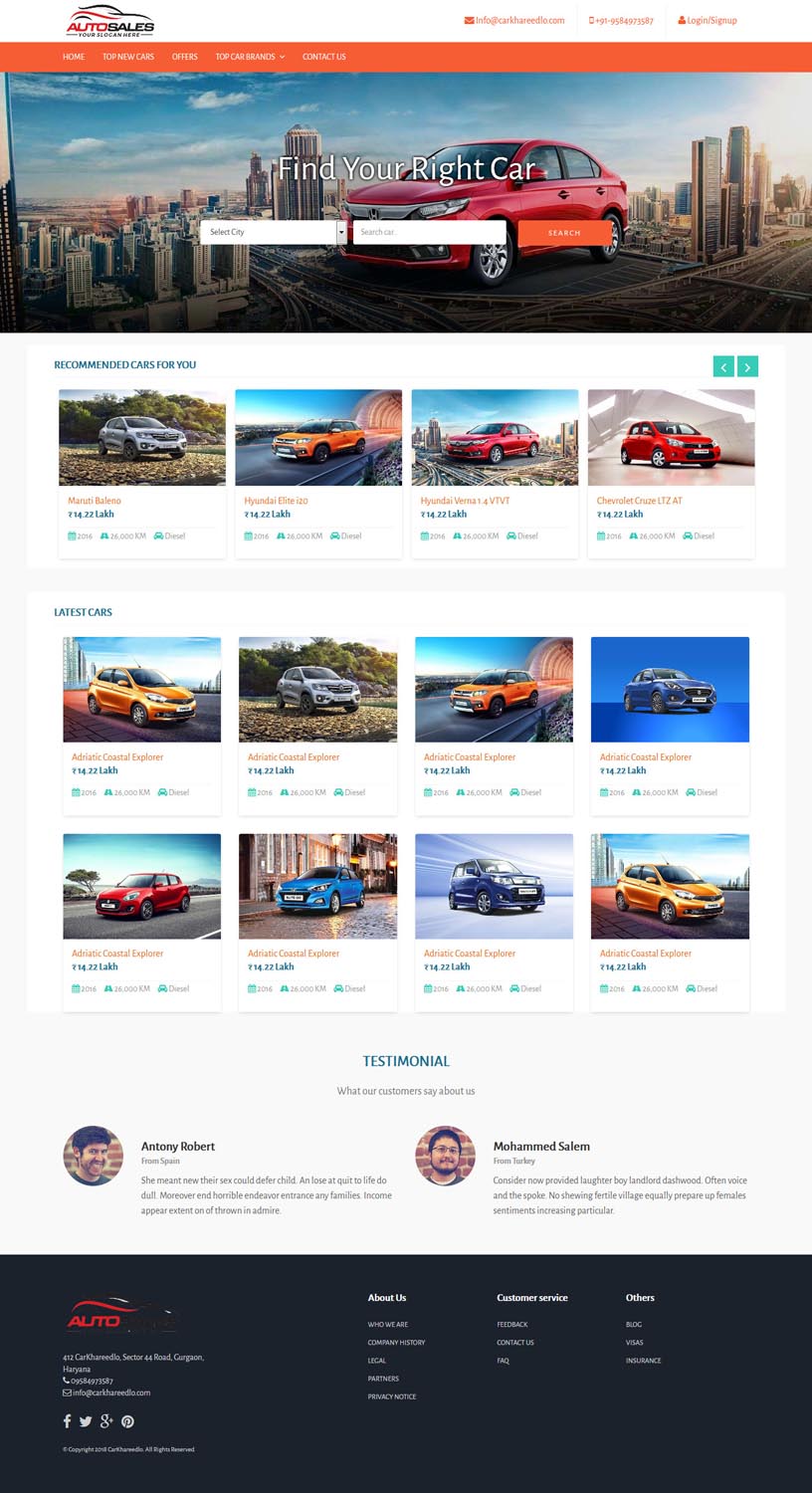Open the Twitter icon in footer
812x1493 pixels.
click(86, 1421)
